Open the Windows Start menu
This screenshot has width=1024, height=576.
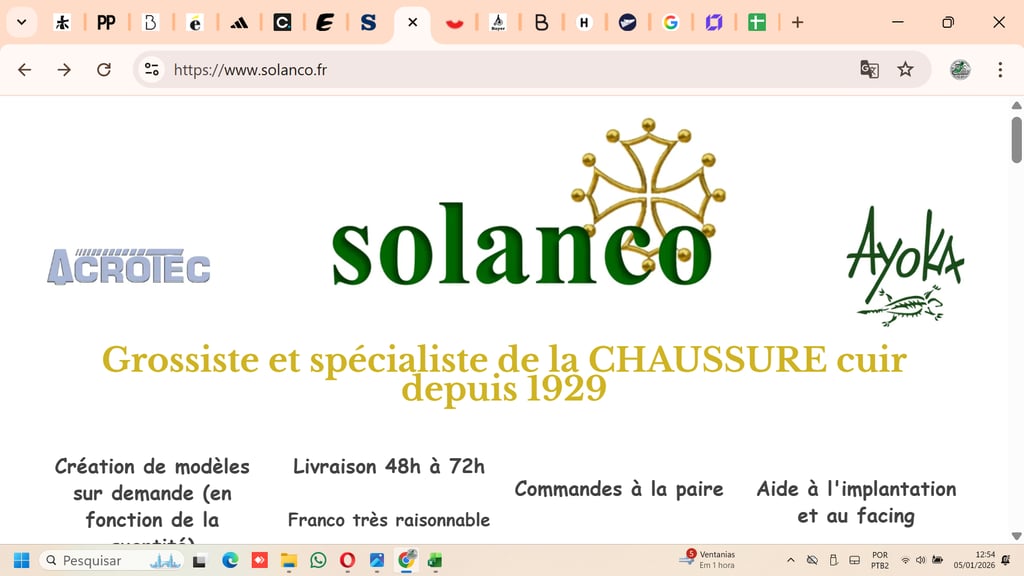22,560
